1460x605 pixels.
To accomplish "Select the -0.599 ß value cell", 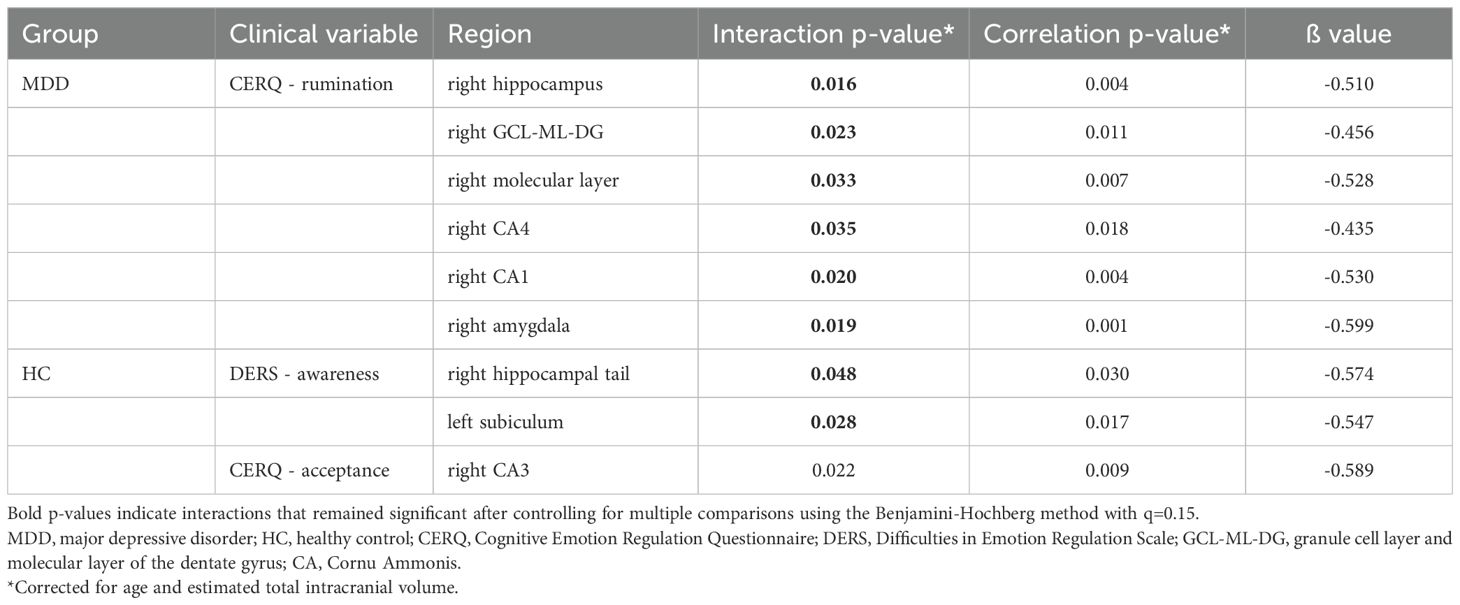I will click(1347, 325).
